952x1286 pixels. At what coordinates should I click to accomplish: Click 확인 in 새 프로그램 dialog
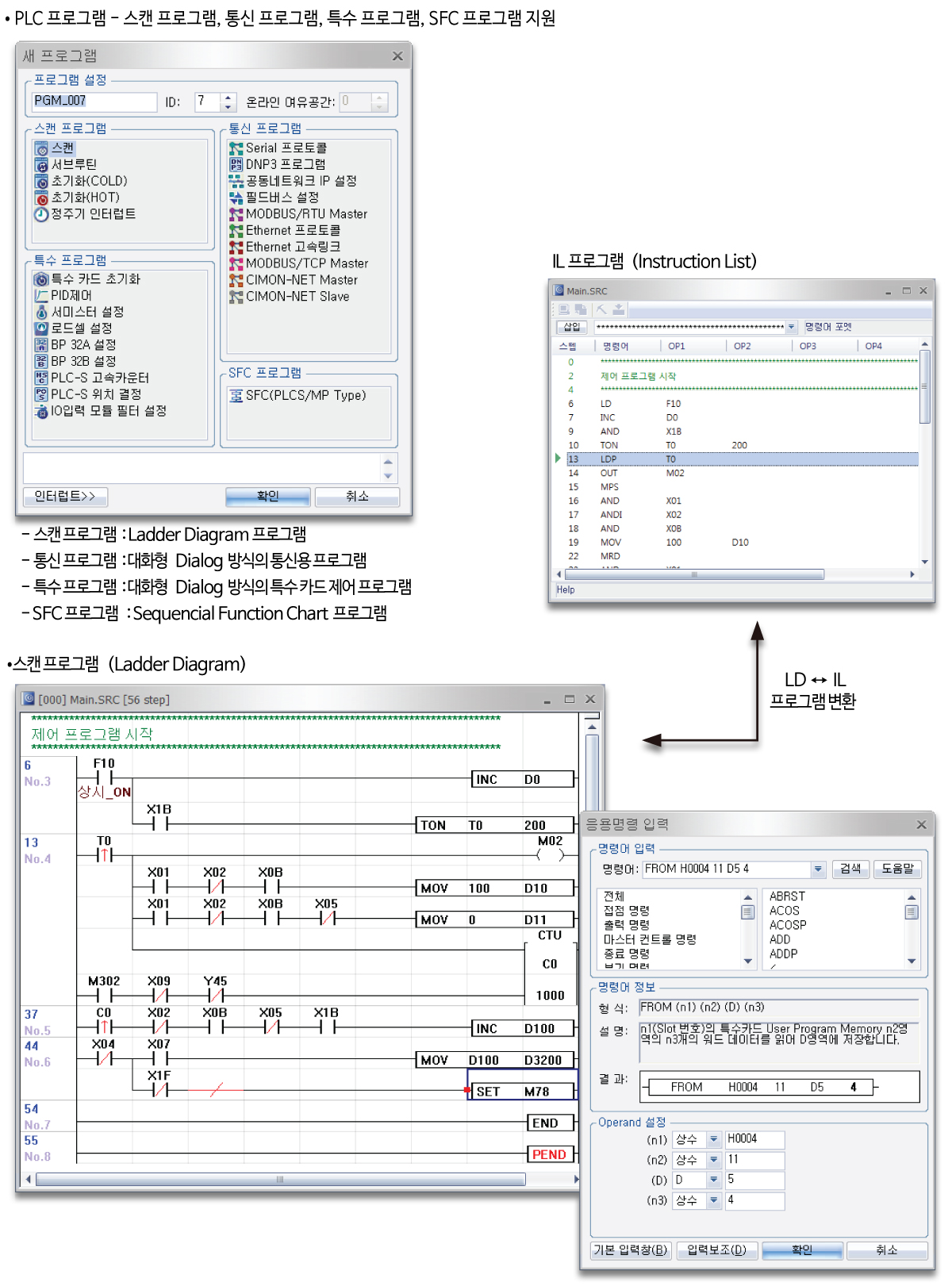click(268, 497)
